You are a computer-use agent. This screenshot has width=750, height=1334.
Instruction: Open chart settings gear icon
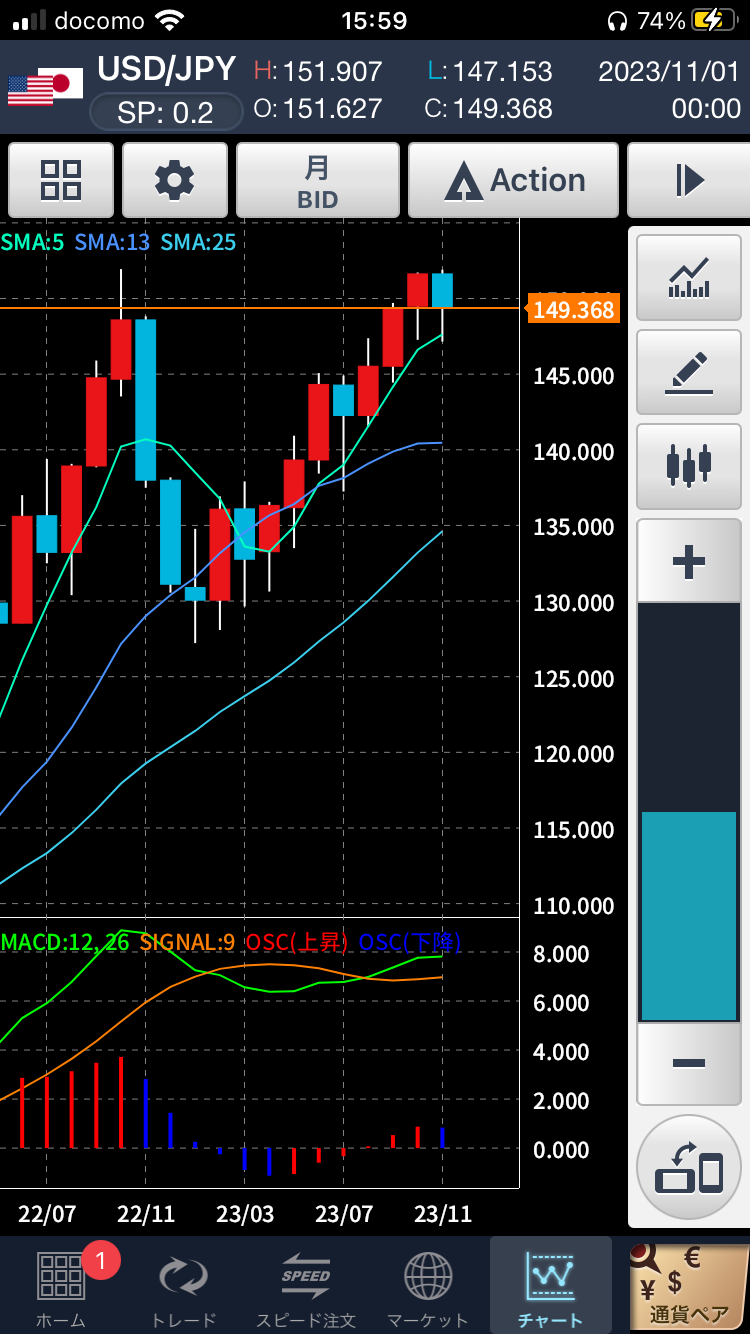point(175,180)
